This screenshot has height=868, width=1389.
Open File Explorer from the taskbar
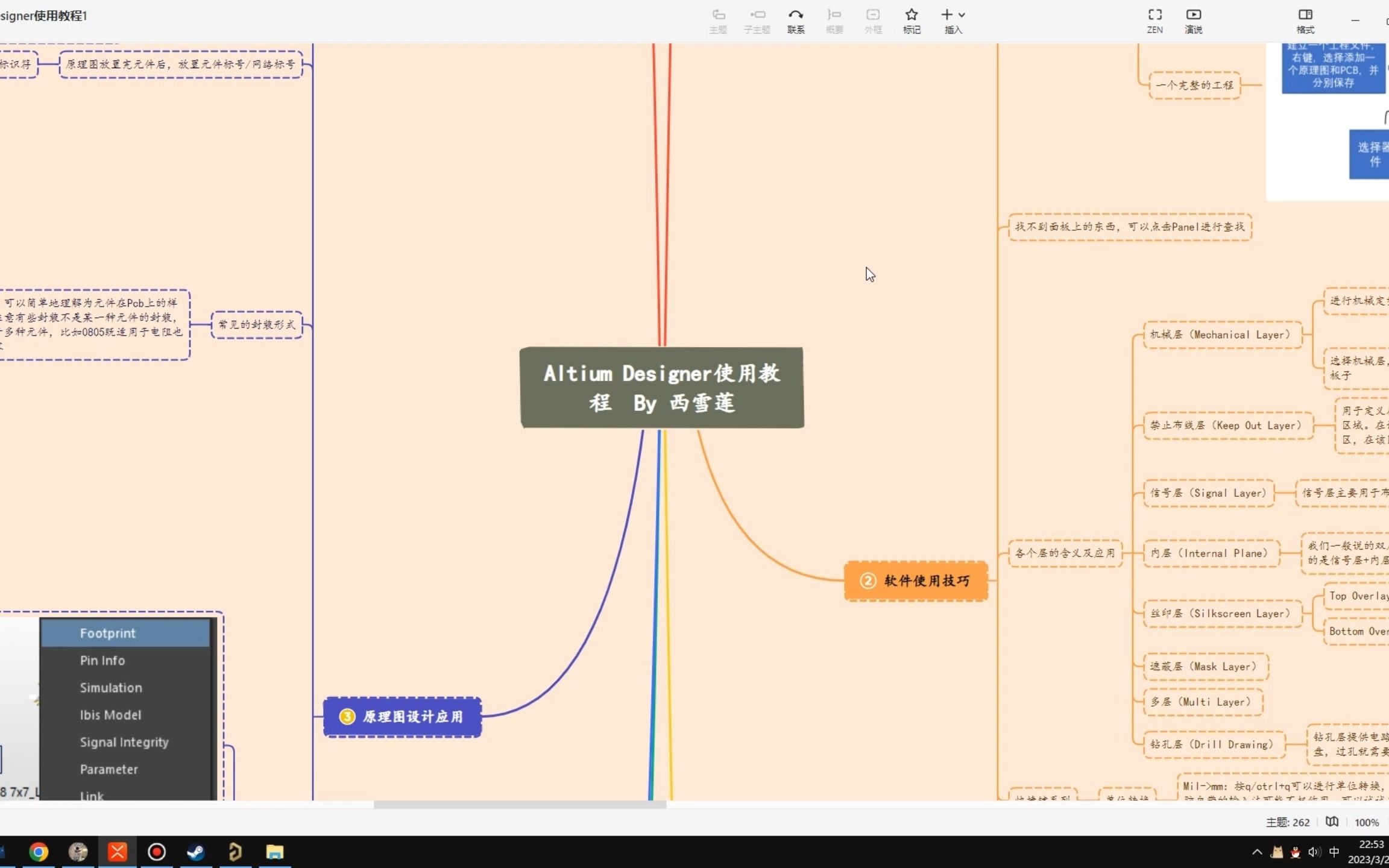coord(275,852)
